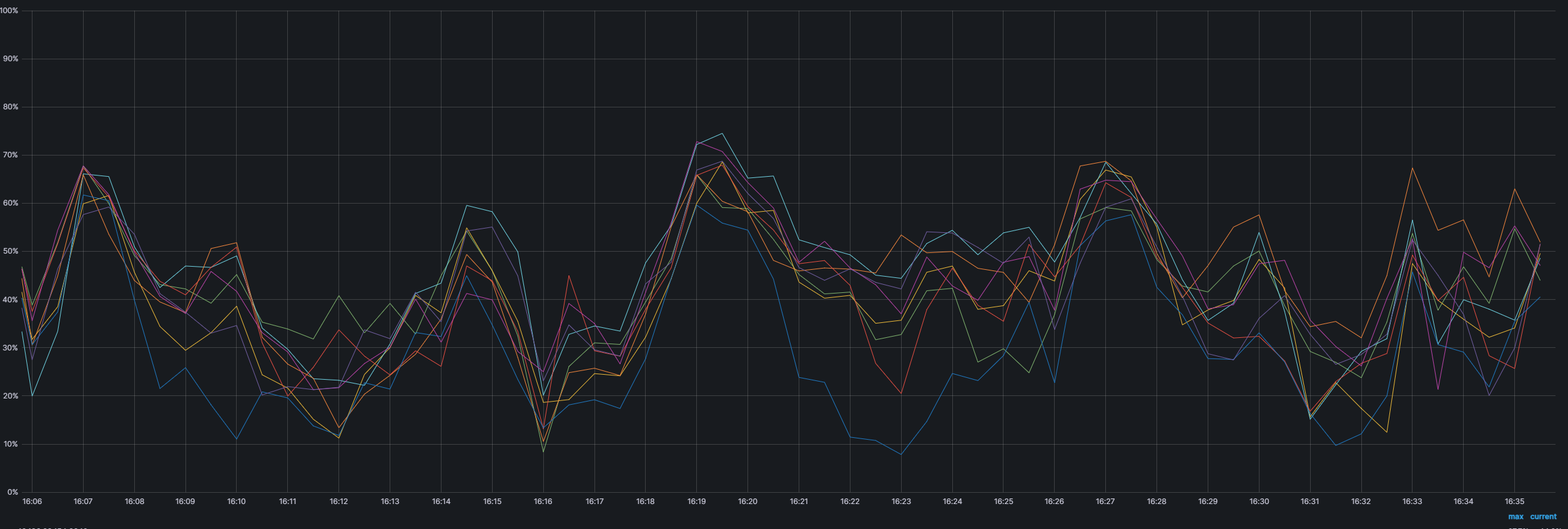Click the 100% label on the Y axis
This screenshot has width=1568, height=529.
click(x=9, y=11)
